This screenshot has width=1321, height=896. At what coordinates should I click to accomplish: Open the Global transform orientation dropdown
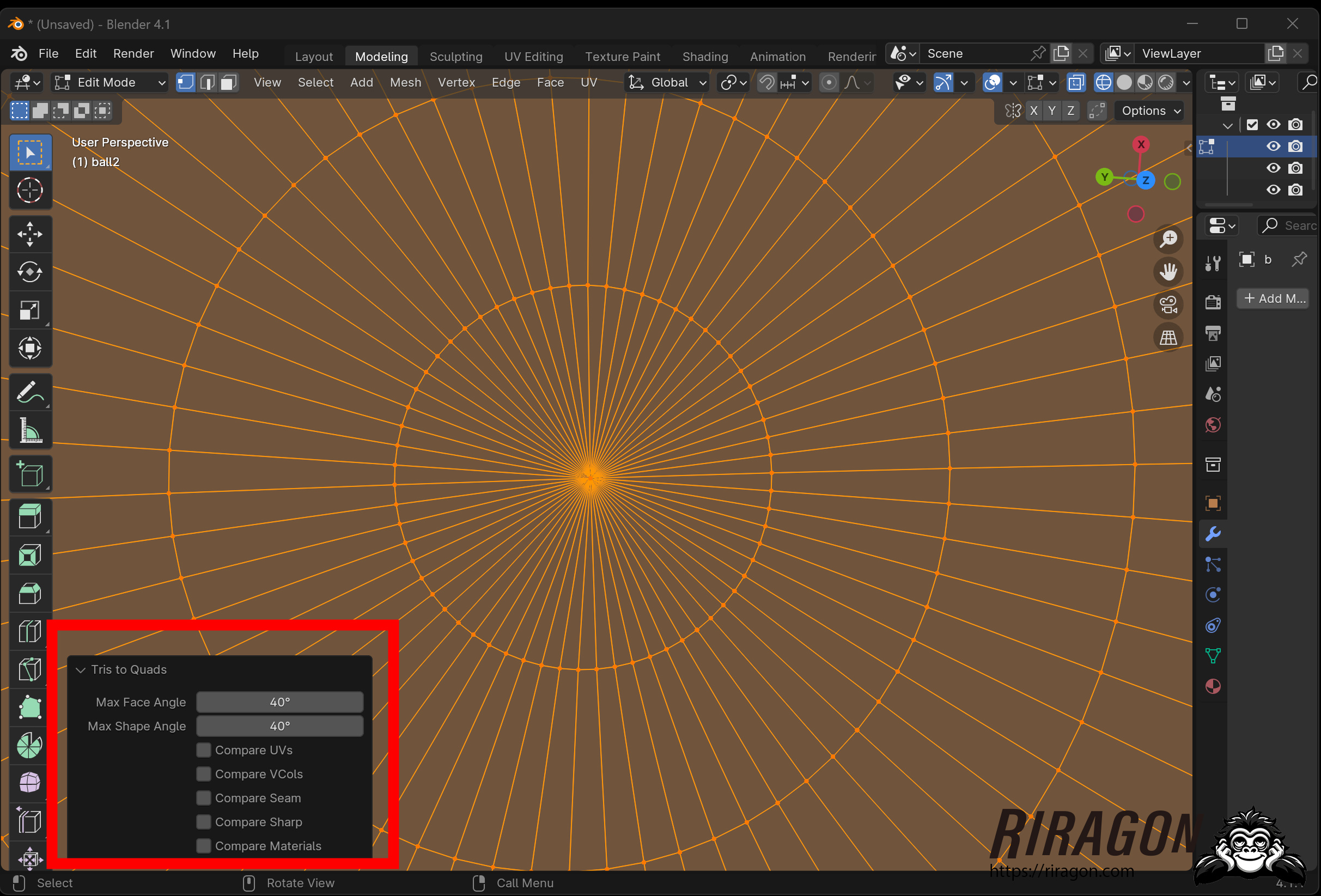pyautogui.click(x=668, y=83)
